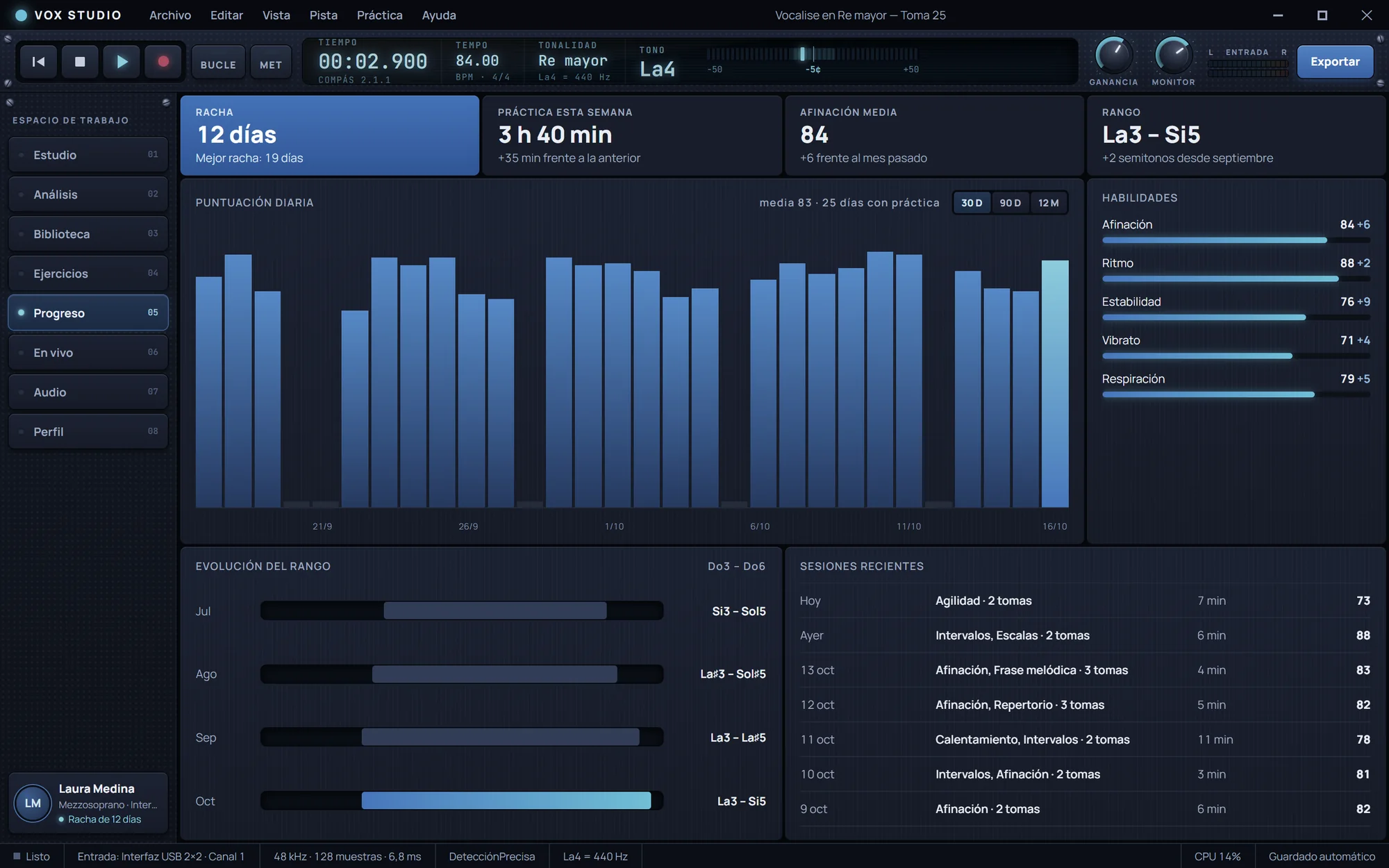Open the Pista menu

pos(323,15)
